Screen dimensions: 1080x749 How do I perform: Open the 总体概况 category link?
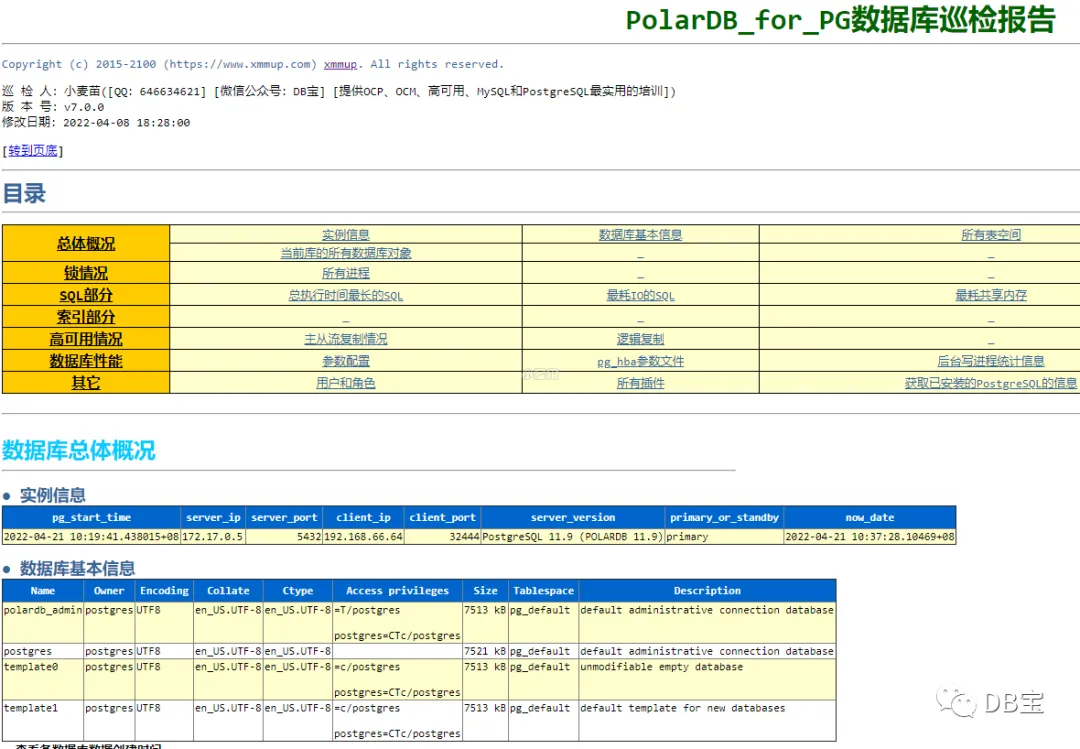86,243
